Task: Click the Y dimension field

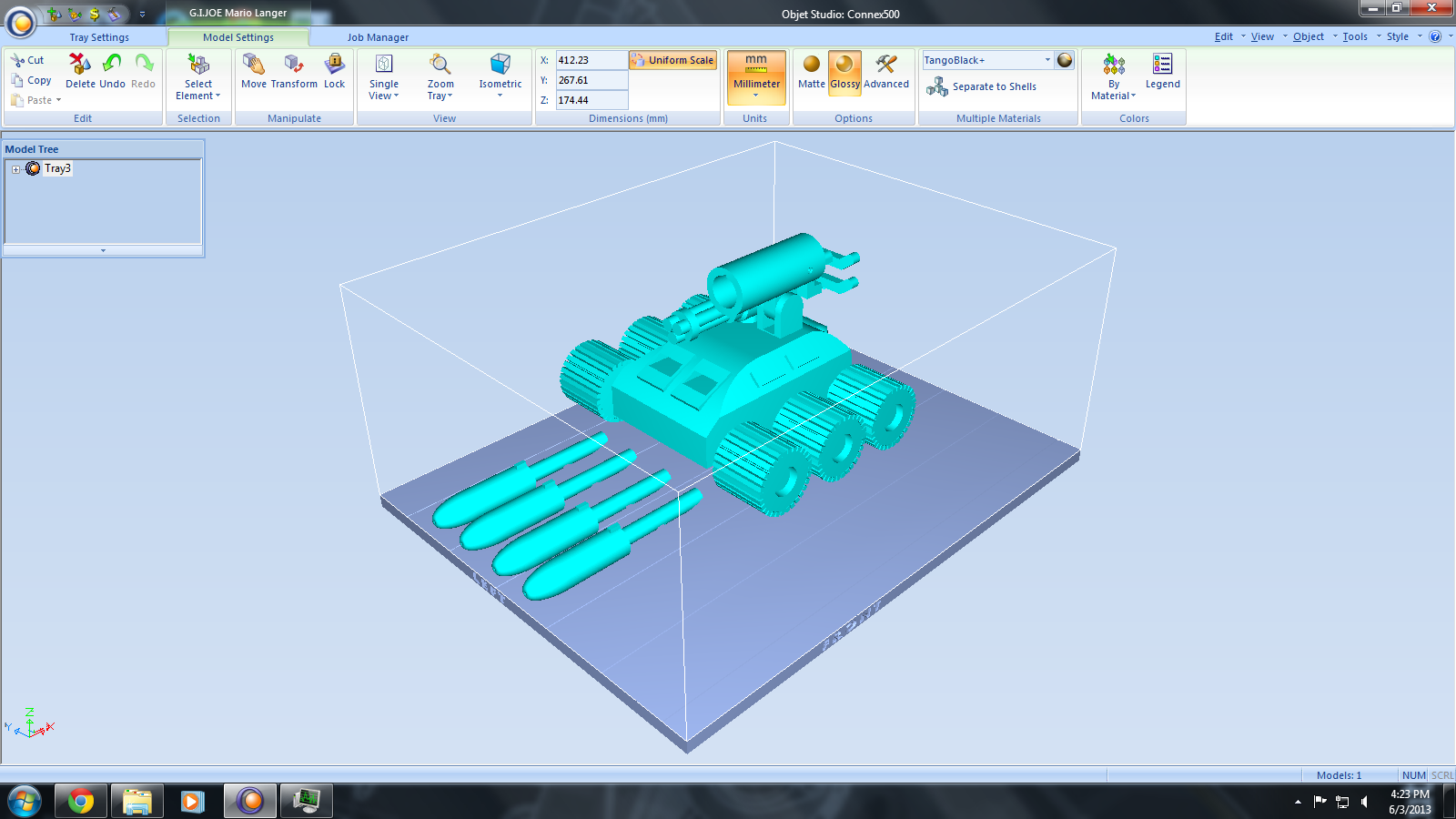Action: pos(591,80)
